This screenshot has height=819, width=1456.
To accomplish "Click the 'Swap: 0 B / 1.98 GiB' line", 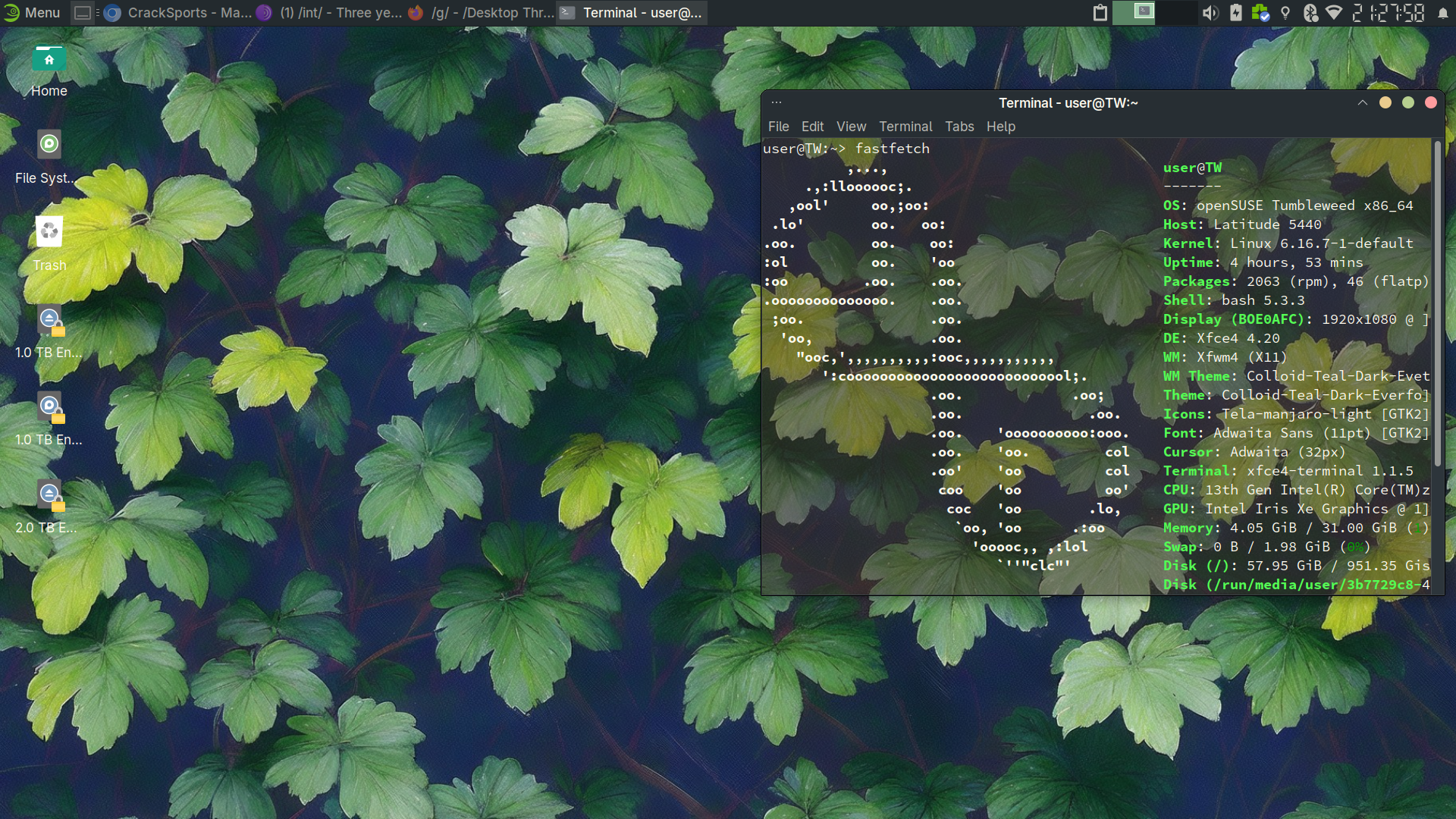I will [1266, 547].
